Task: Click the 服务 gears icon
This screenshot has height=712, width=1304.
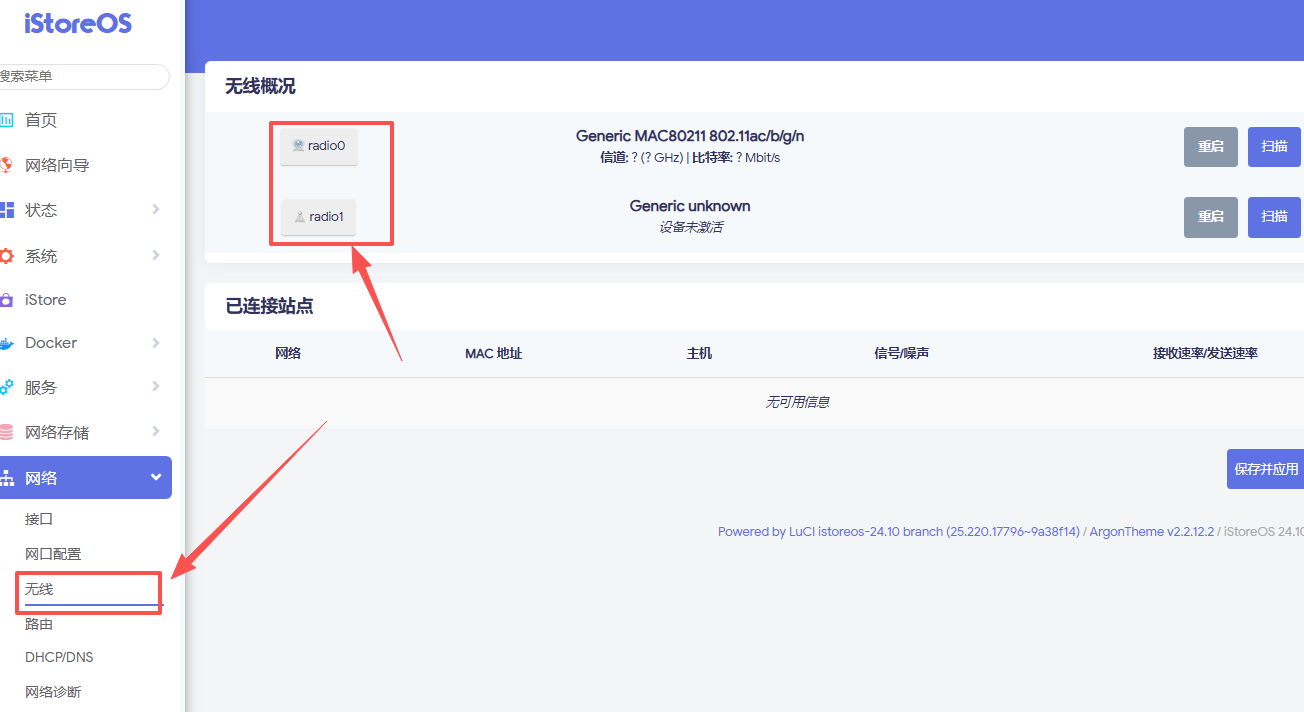Action: (x=6, y=387)
